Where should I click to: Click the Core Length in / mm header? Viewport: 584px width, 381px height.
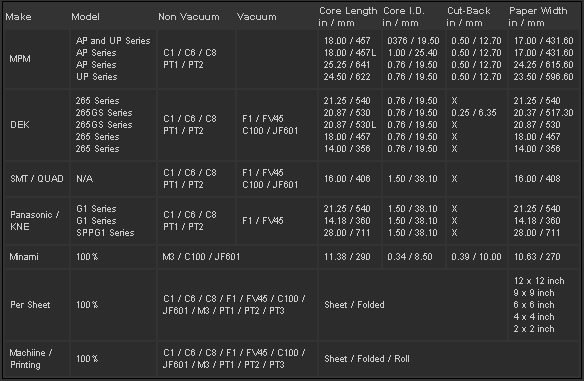pyautogui.click(x=348, y=17)
